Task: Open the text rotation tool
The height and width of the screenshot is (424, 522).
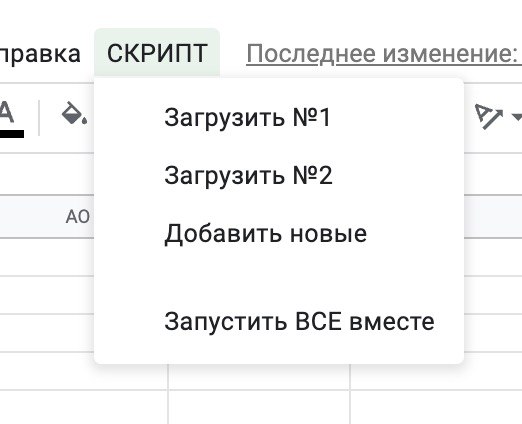Action: pyautogui.click(x=489, y=116)
